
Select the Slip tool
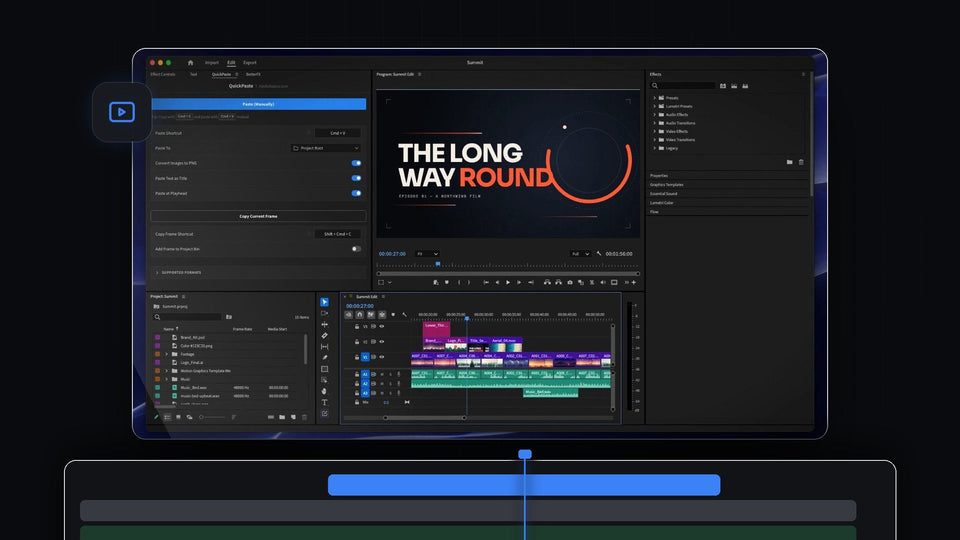click(x=324, y=347)
